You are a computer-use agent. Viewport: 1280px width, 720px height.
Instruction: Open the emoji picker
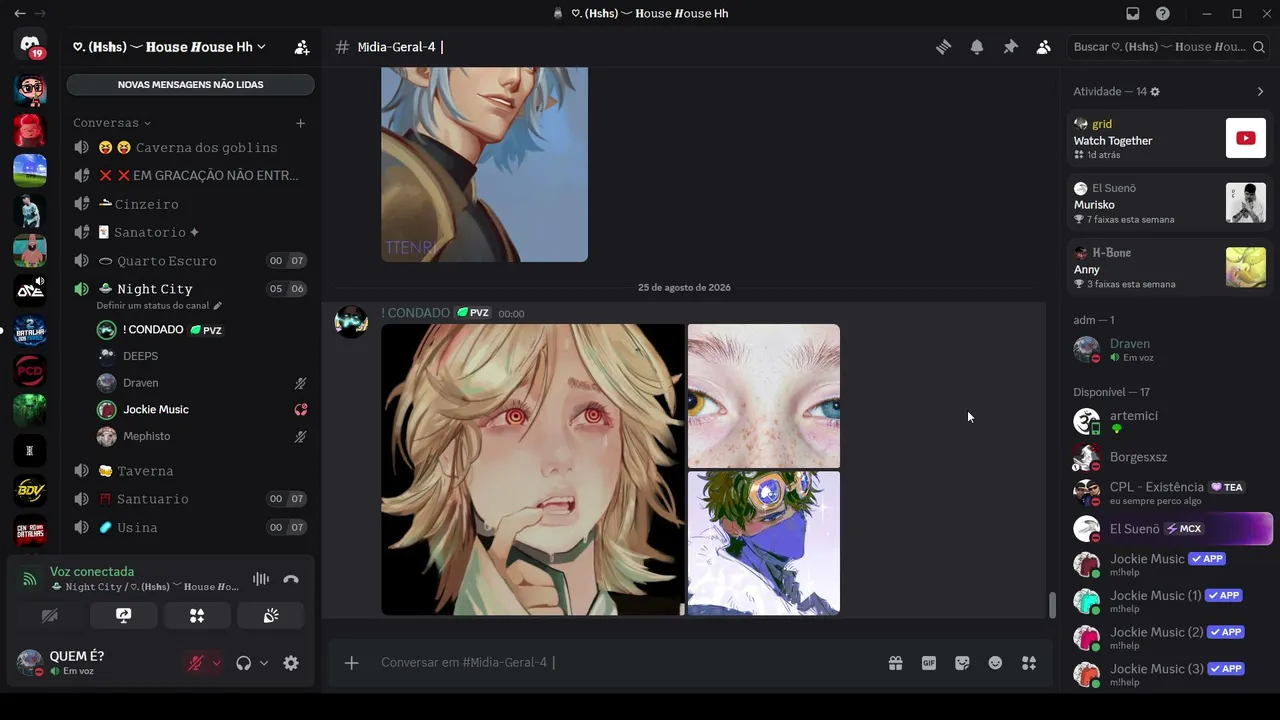995,663
